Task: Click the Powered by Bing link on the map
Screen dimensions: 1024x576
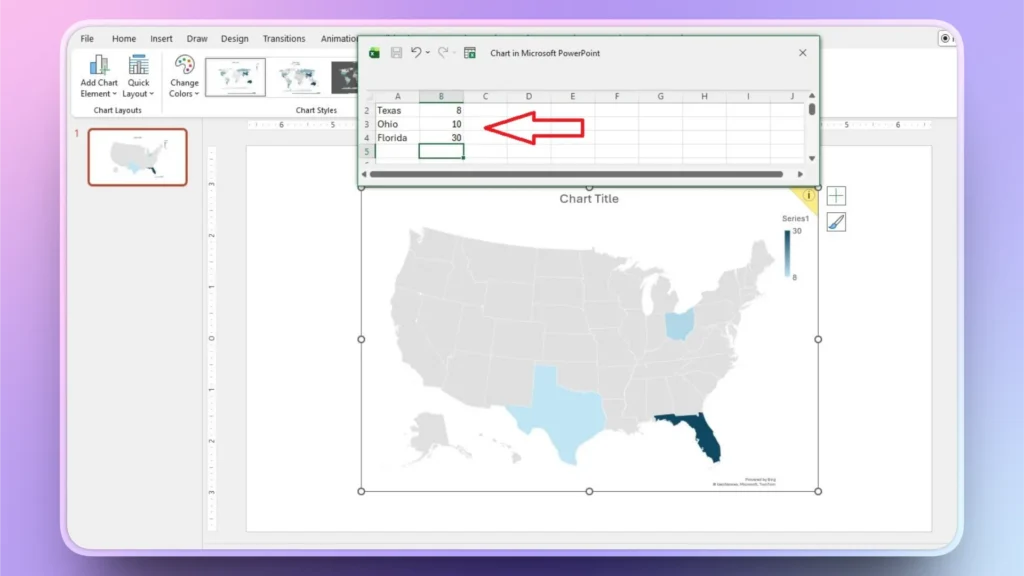Action: [760, 479]
